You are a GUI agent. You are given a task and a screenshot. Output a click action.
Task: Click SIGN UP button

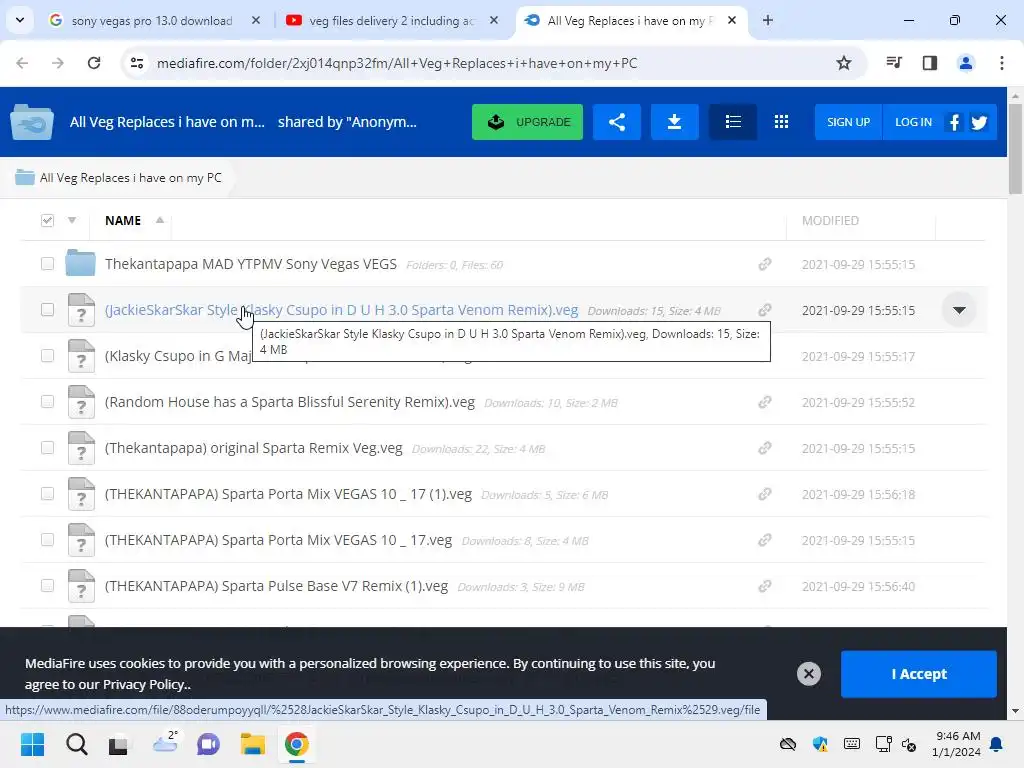848,122
